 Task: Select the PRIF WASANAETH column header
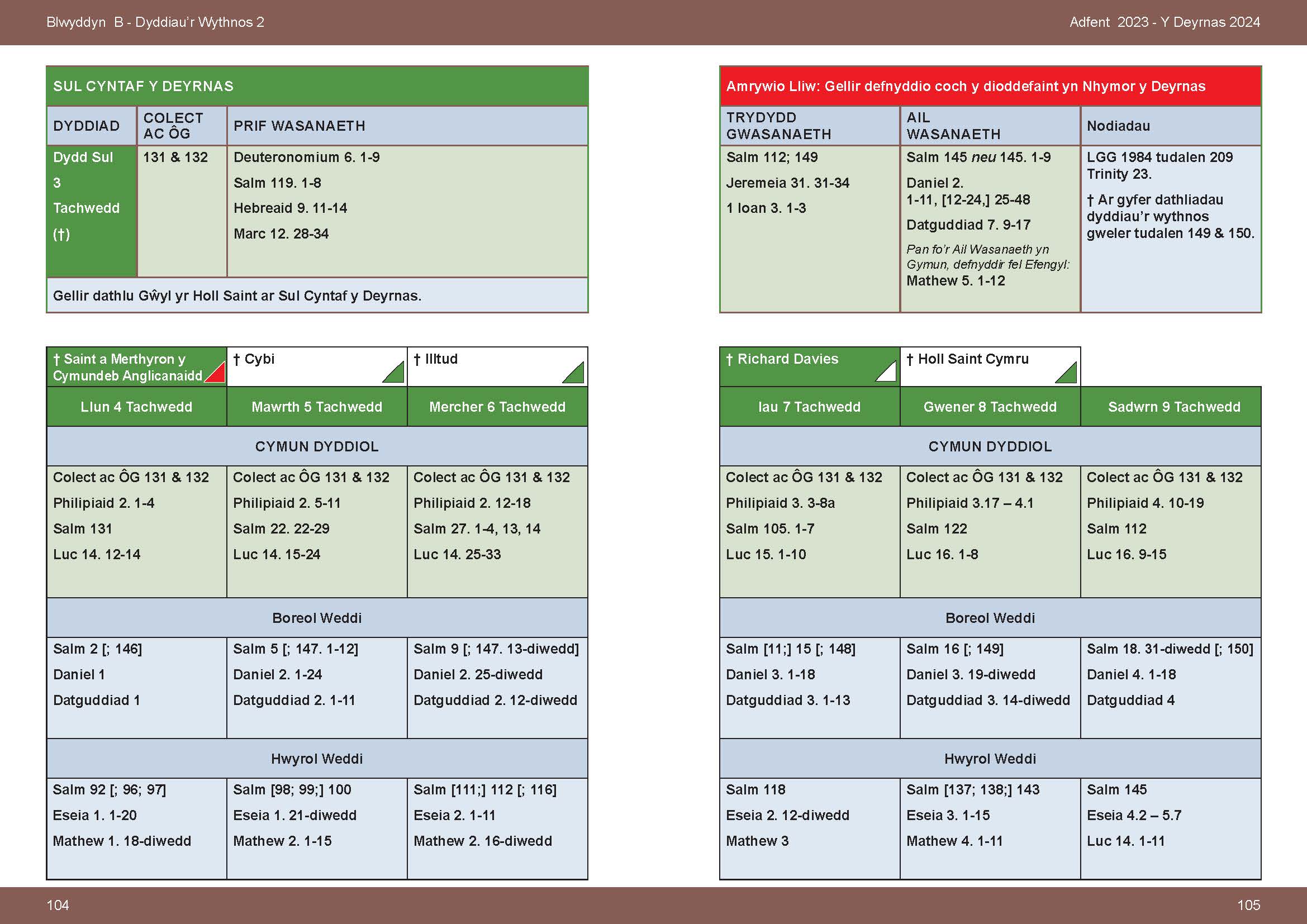pyautogui.click(x=300, y=126)
